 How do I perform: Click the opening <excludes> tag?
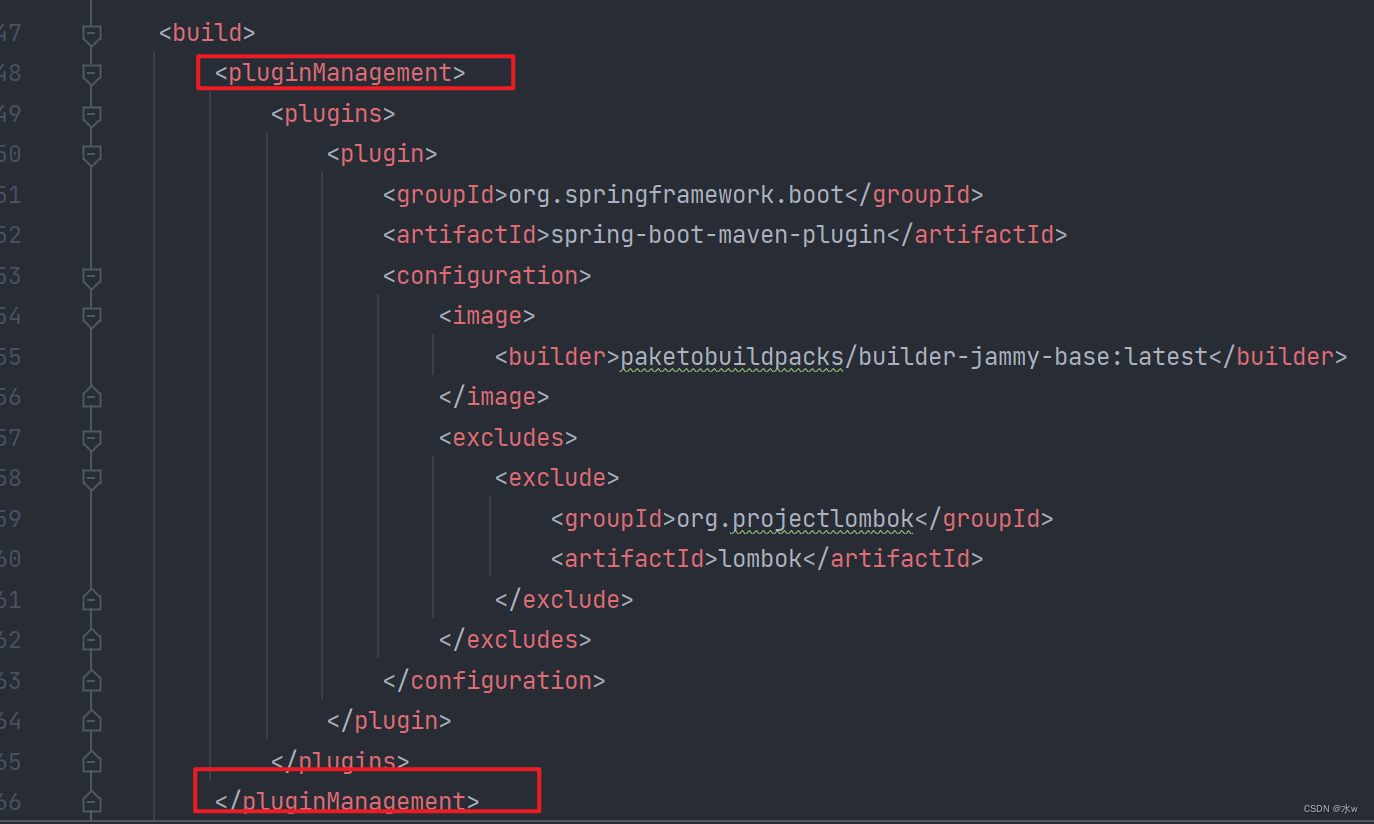point(508,437)
